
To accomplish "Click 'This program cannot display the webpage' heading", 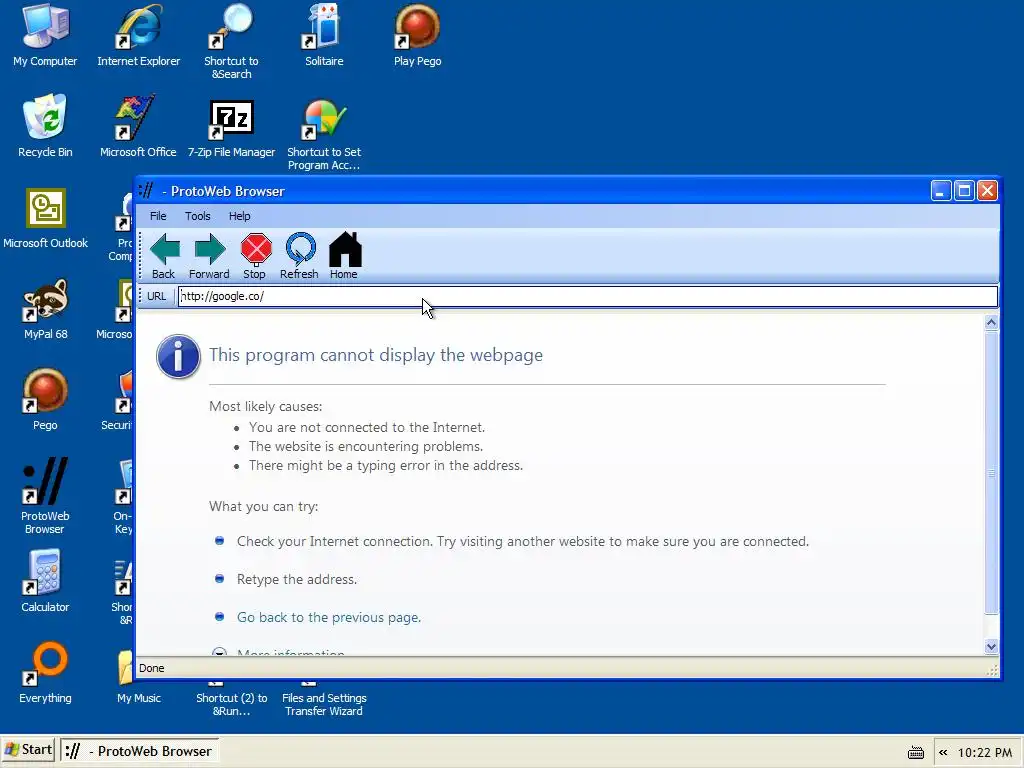I will [376, 355].
